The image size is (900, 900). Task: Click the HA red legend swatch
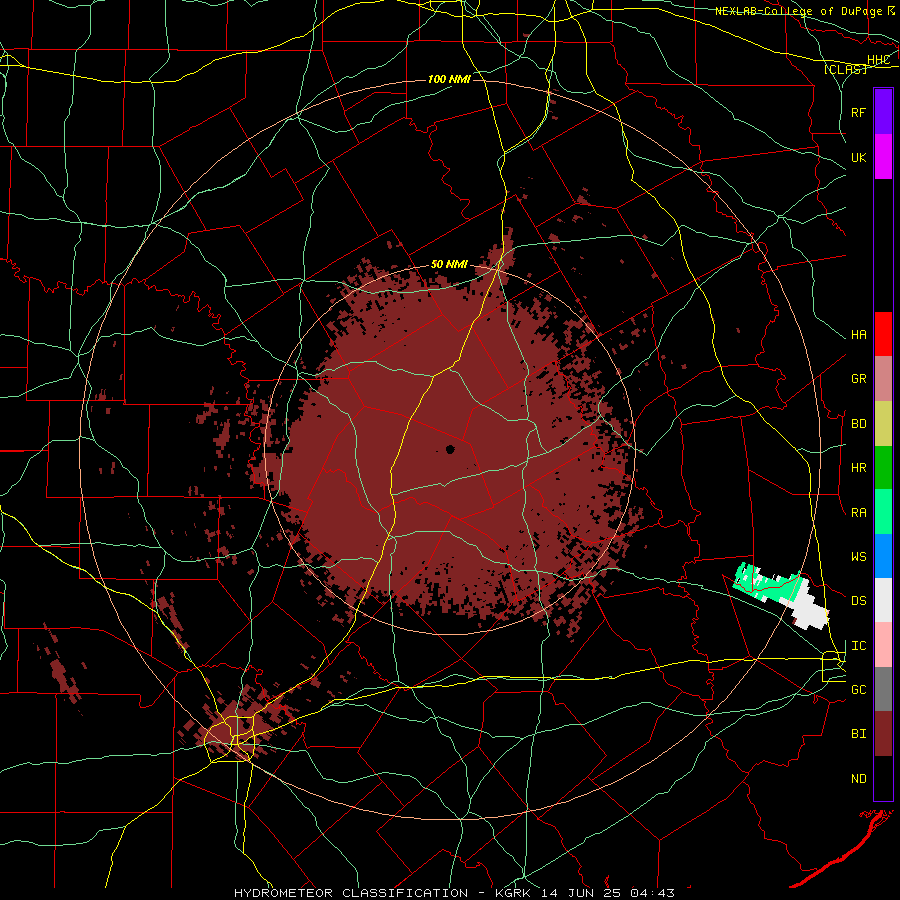(x=883, y=334)
